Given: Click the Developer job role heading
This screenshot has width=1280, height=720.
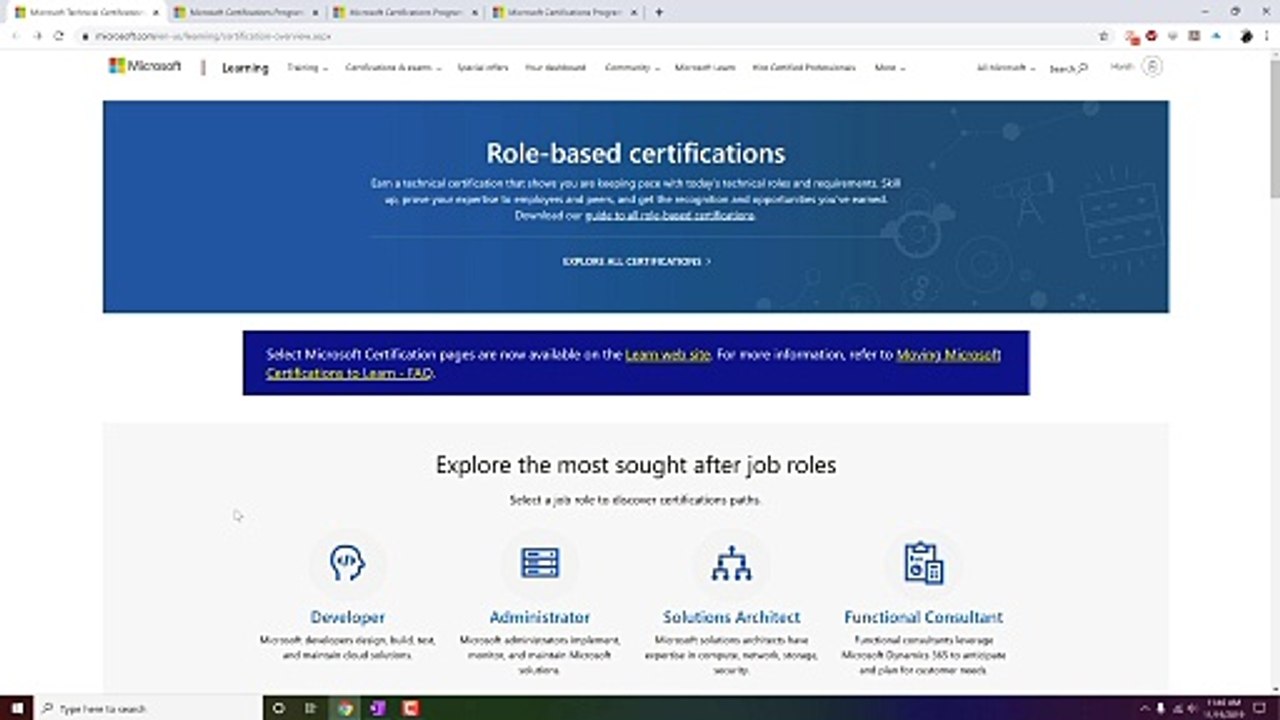Looking at the screenshot, I should (x=347, y=617).
